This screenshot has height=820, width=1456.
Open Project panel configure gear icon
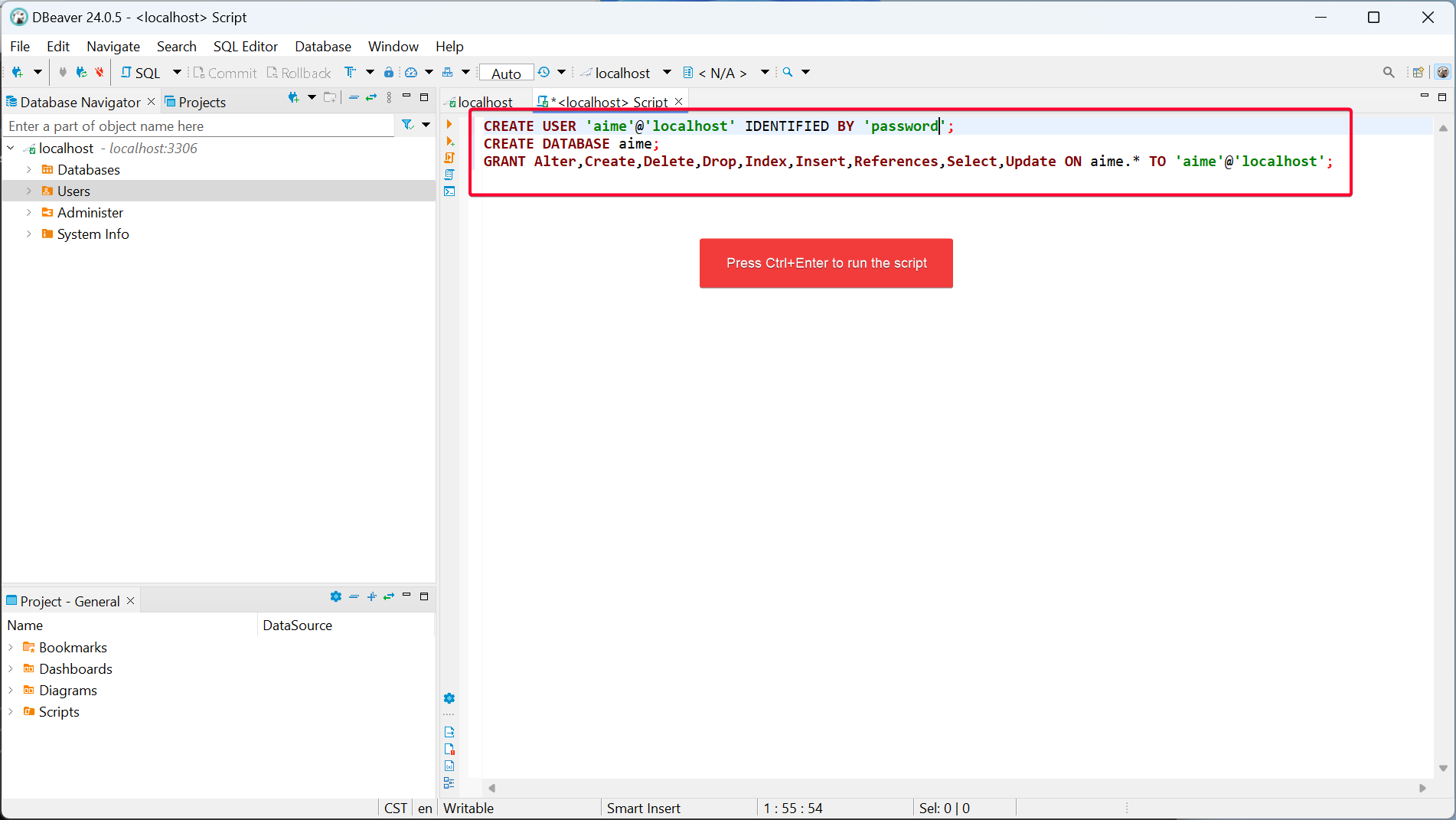click(336, 596)
